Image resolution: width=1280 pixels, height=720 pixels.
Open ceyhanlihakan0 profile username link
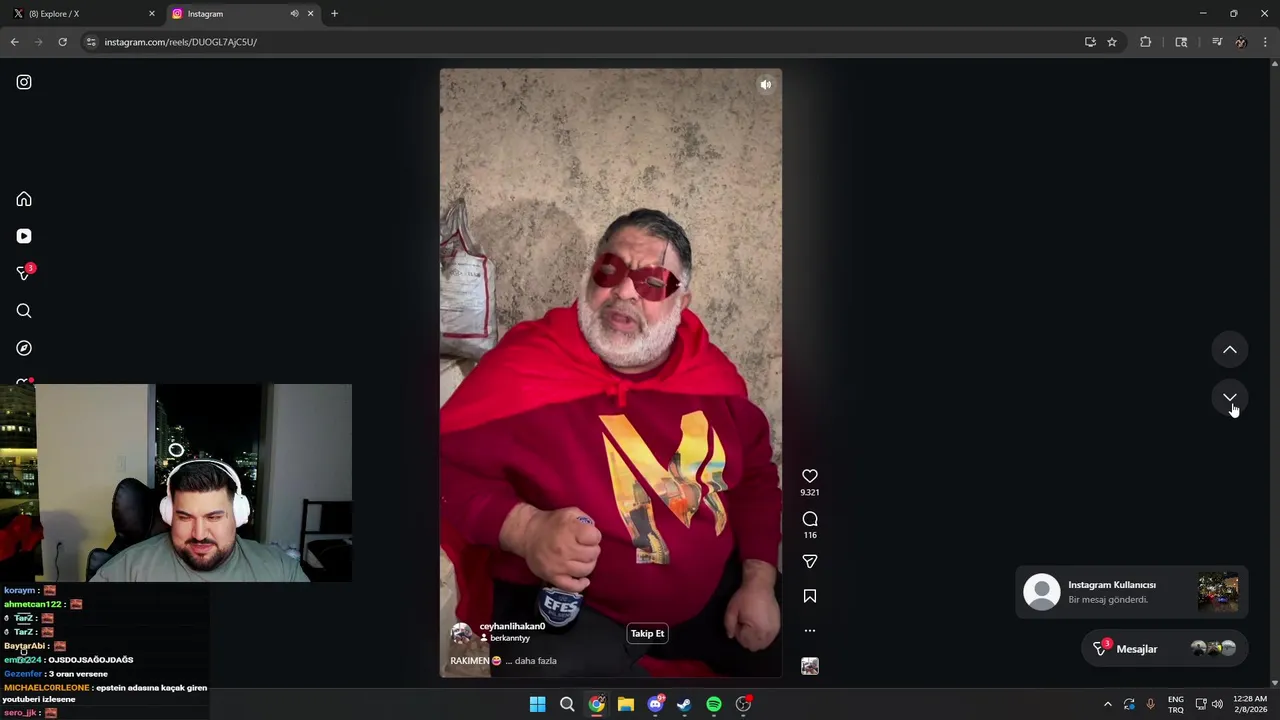[x=512, y=626]
